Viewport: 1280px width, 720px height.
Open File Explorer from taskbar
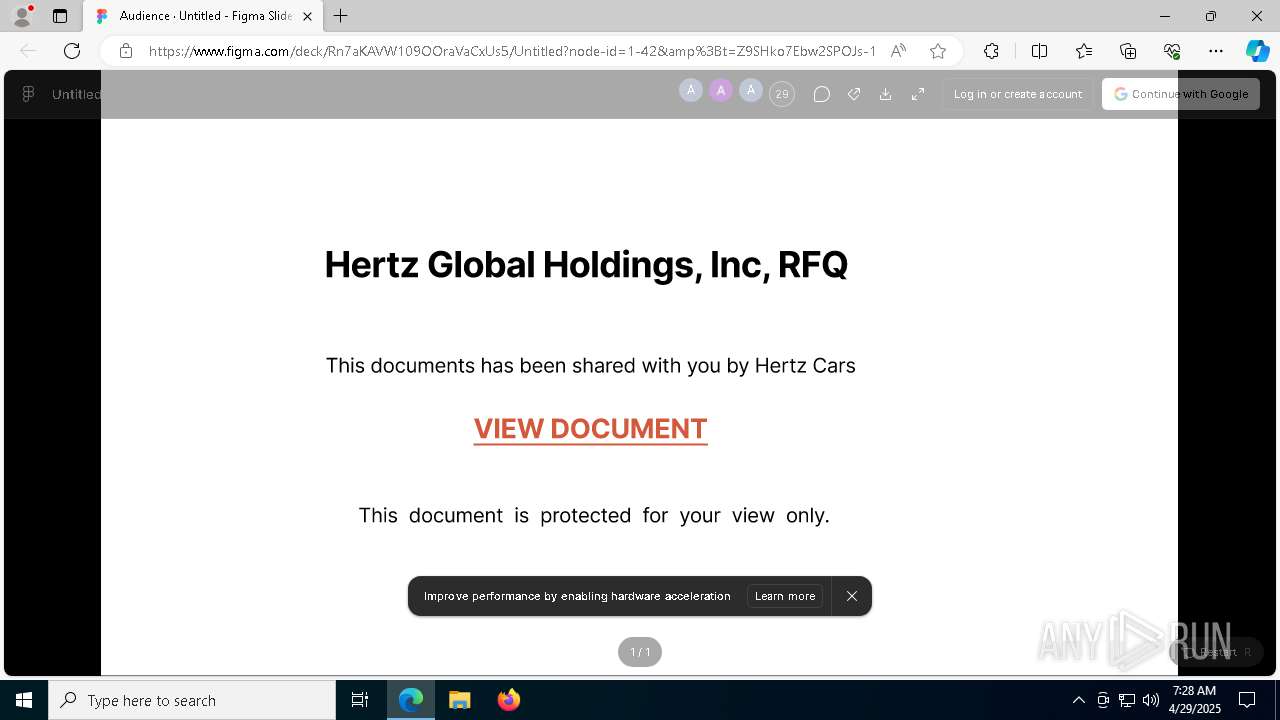tap(459, 700)
